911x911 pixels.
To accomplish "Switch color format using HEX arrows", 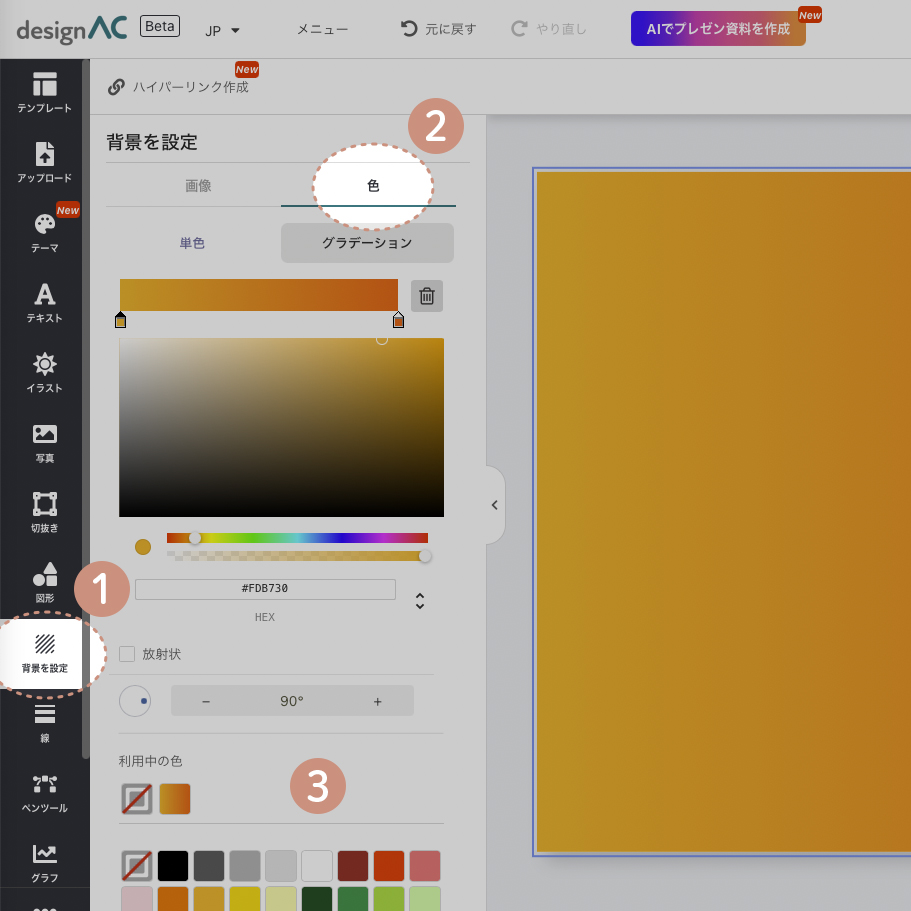I will [x=420, y=601].
